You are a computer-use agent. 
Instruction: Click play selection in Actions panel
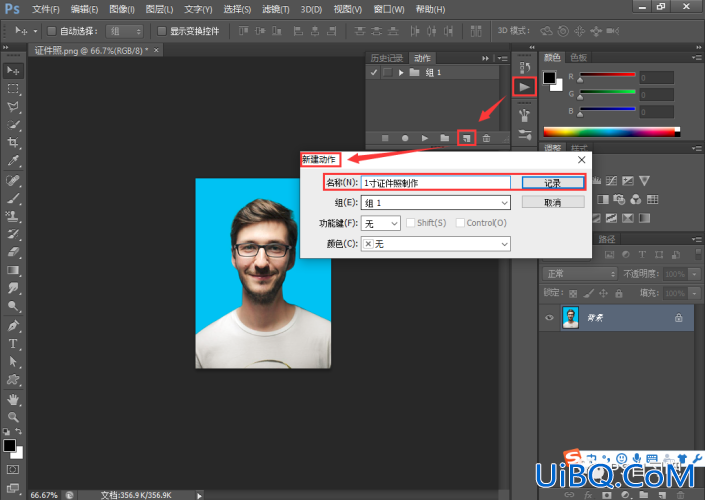(x=424, y=138)
